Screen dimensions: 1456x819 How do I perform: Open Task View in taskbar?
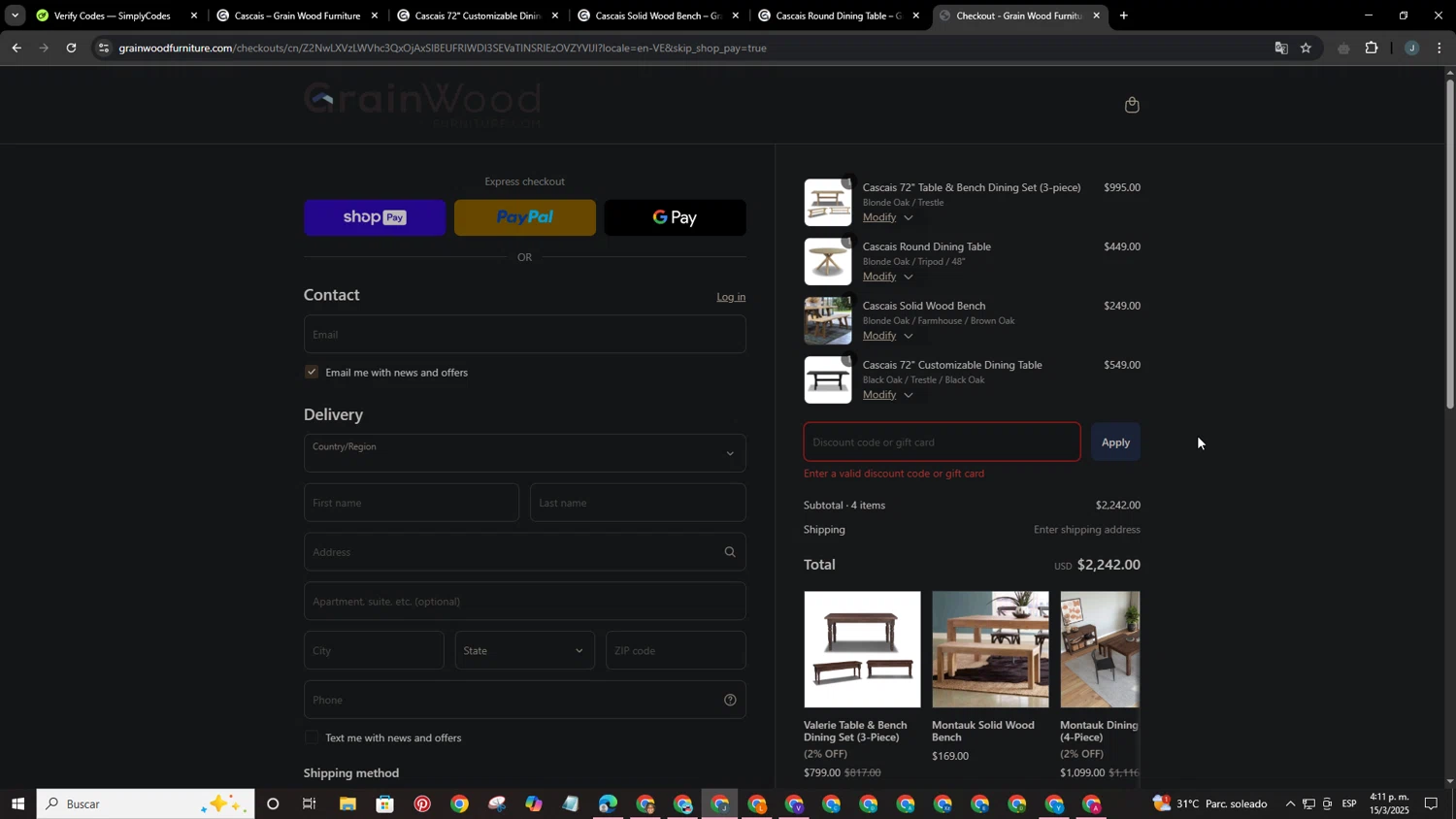click(x=310, y=804)
